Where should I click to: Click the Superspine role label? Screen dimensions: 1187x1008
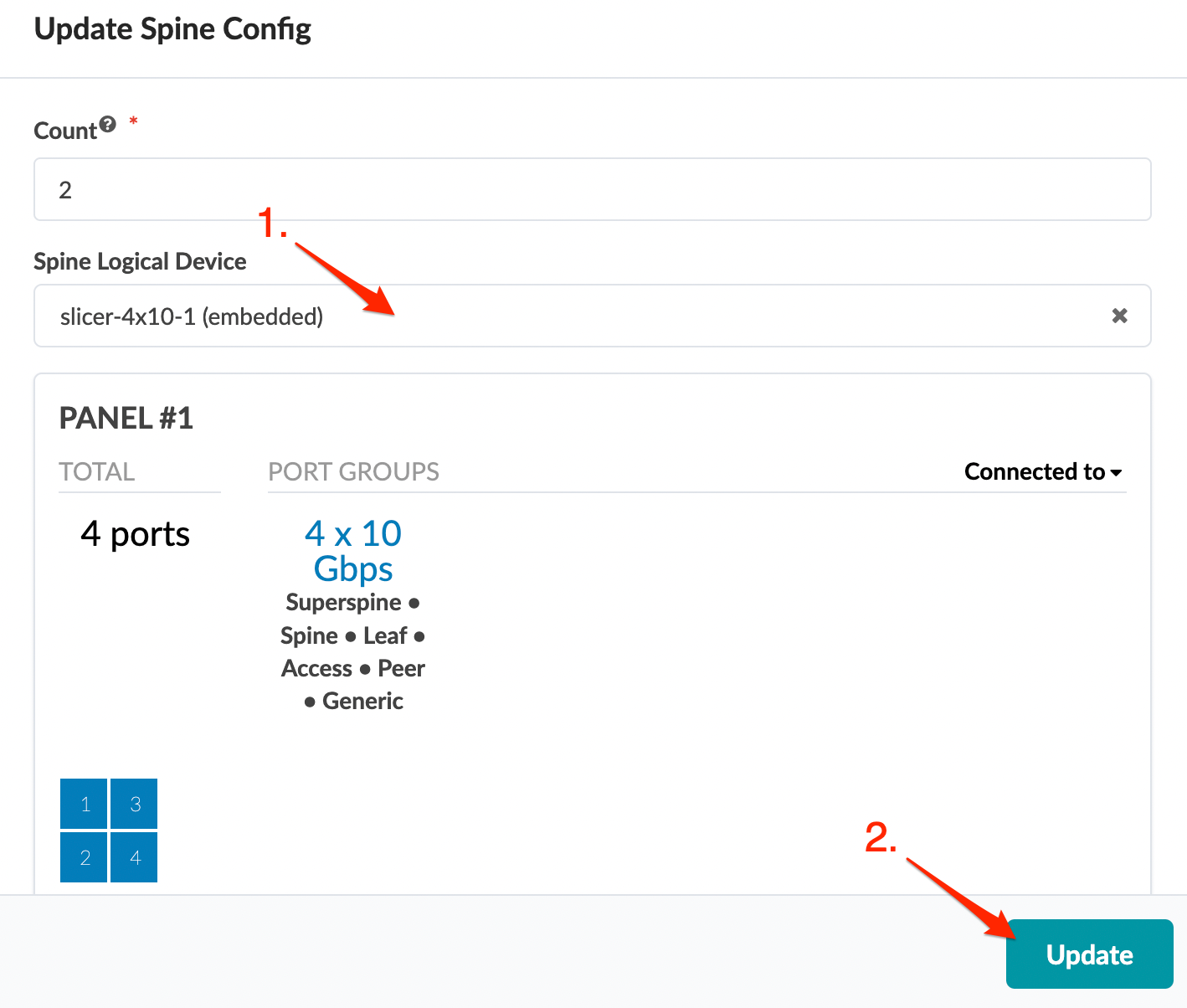pyautogui.click(x=343, y=603)
